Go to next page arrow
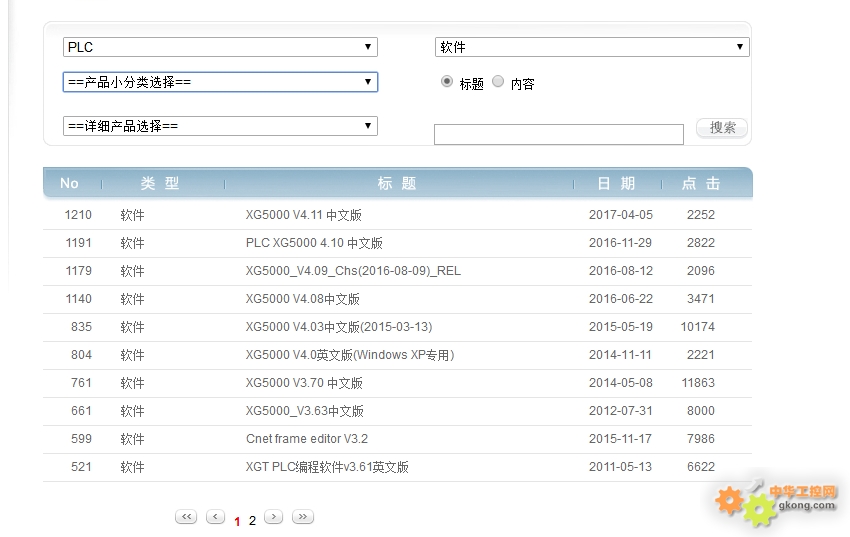Image resolution: width=850 pixels, height=537 pixels. [274, 517]
